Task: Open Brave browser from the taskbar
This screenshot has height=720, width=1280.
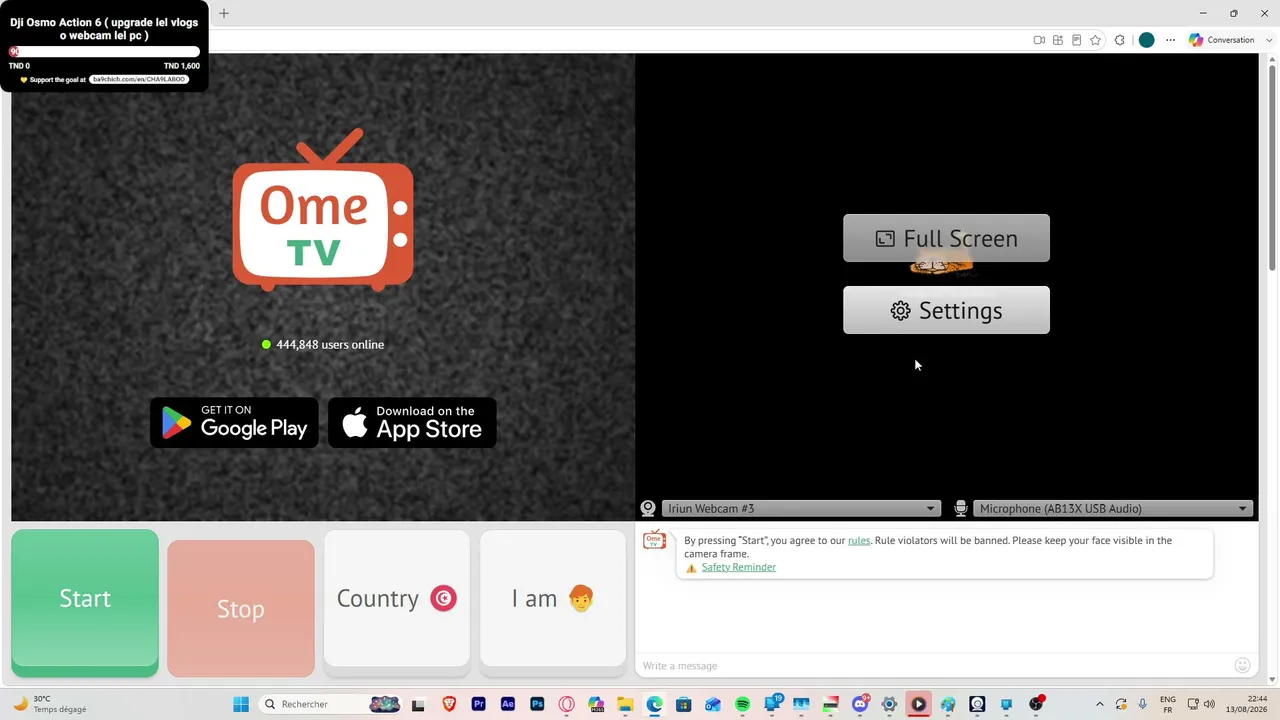Action: pos(449,704)
